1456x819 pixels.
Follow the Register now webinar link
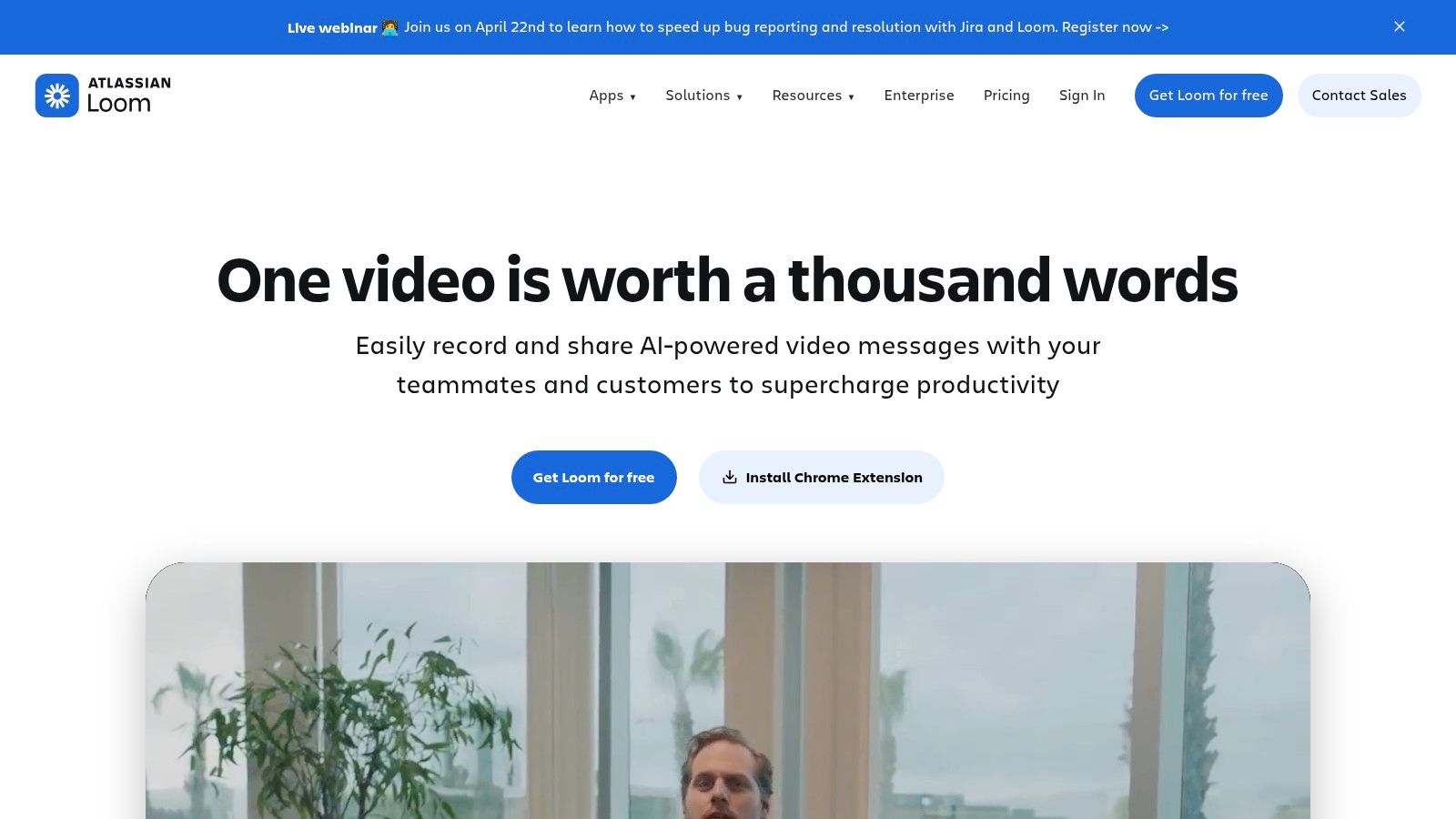(x=1115, y=27)
